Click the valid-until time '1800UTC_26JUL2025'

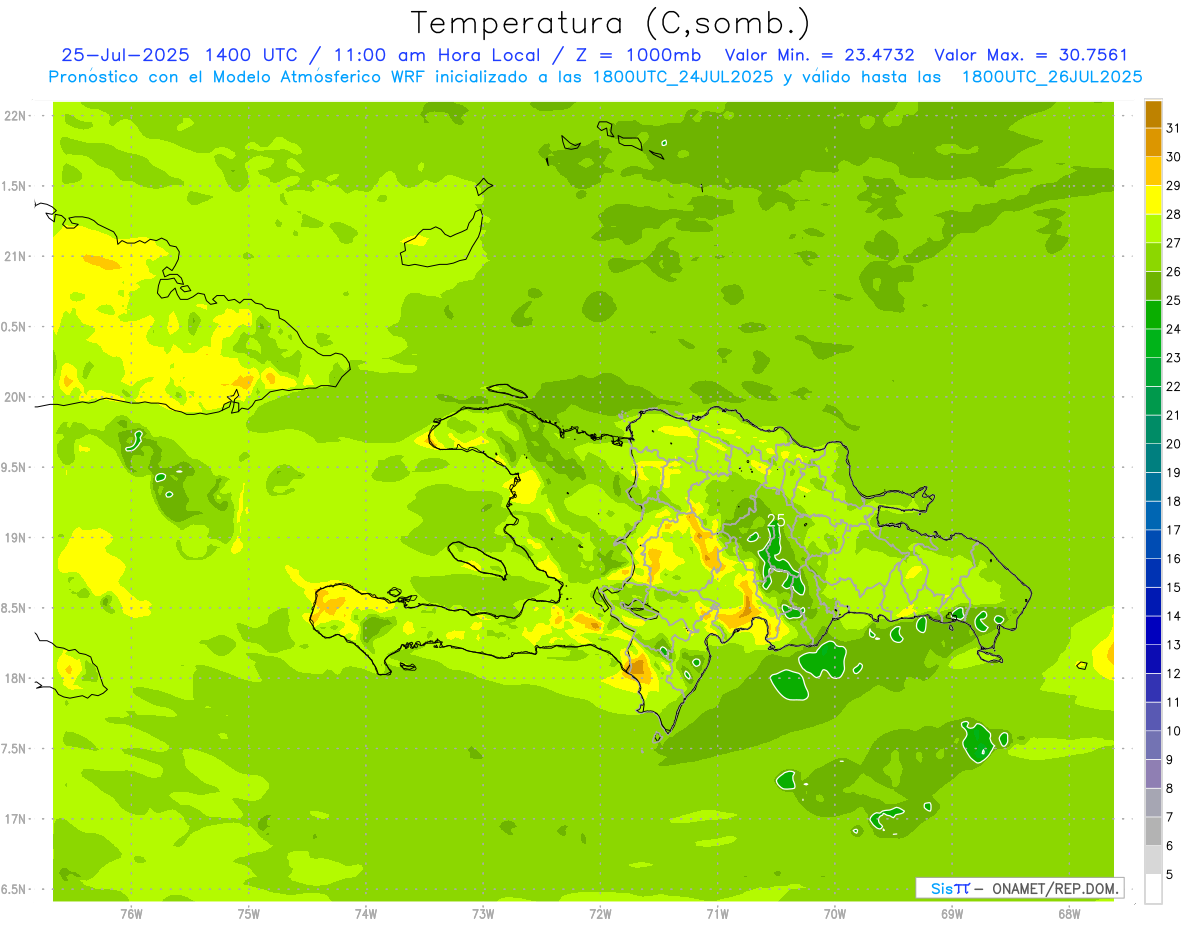(x=1052, y=77)
